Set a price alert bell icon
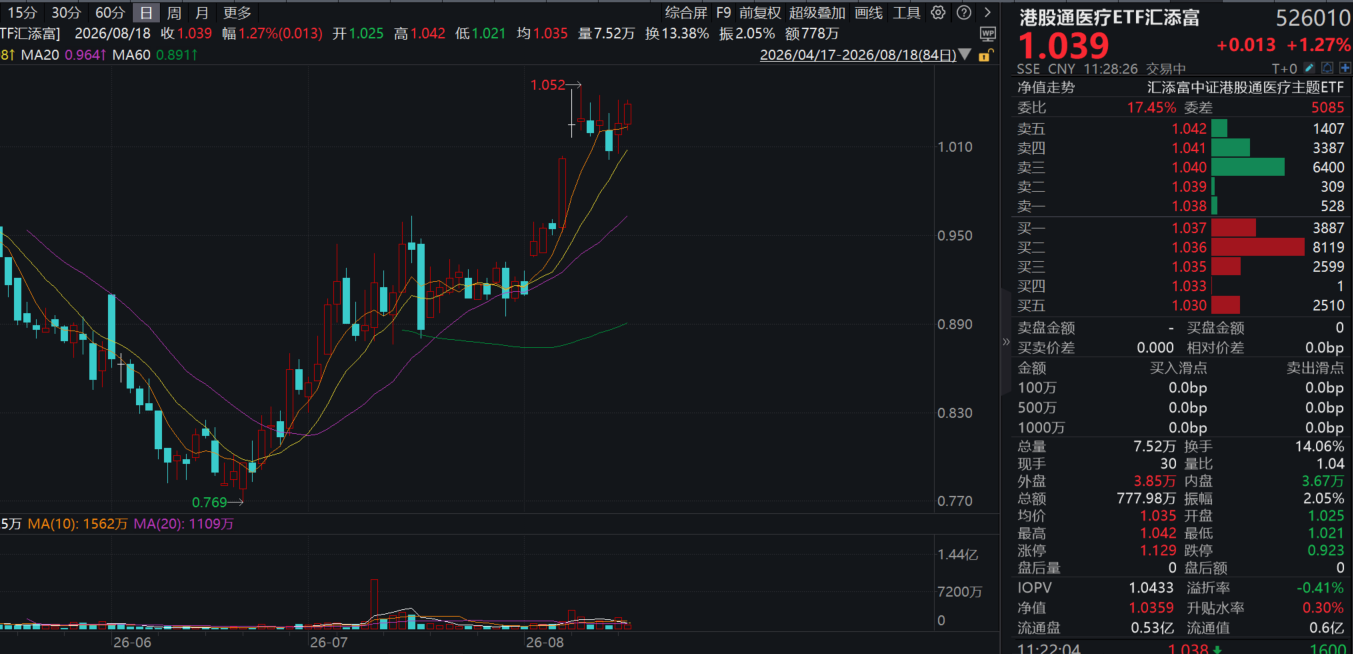Image resolution: width=1353 pixels, height=654 pixels. pyautogui.click(x=1327, y=68)
